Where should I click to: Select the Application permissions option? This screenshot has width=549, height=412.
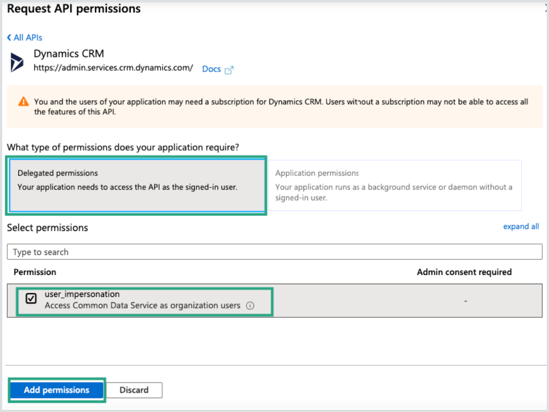tap(394, 186)
